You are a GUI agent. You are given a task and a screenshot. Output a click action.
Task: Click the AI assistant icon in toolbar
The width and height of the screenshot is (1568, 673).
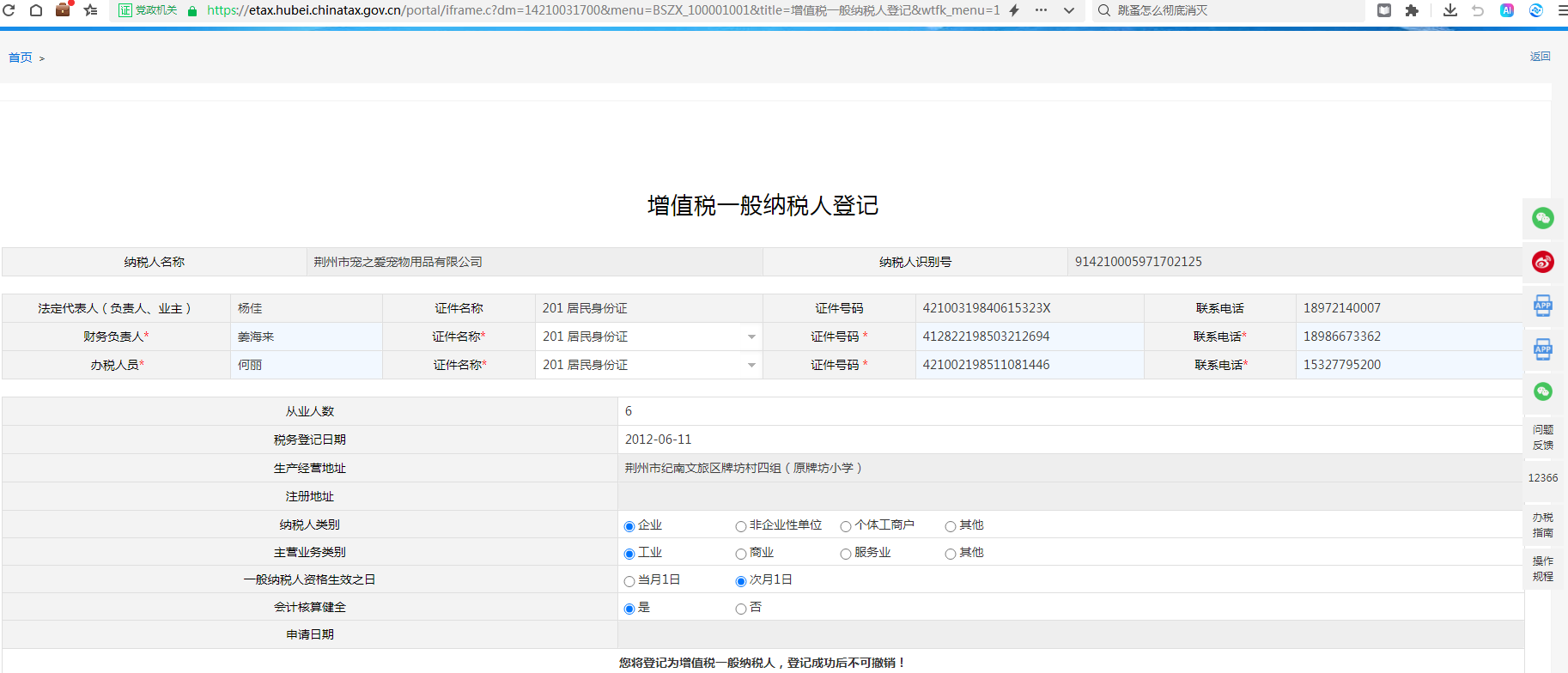(1507, 10)
